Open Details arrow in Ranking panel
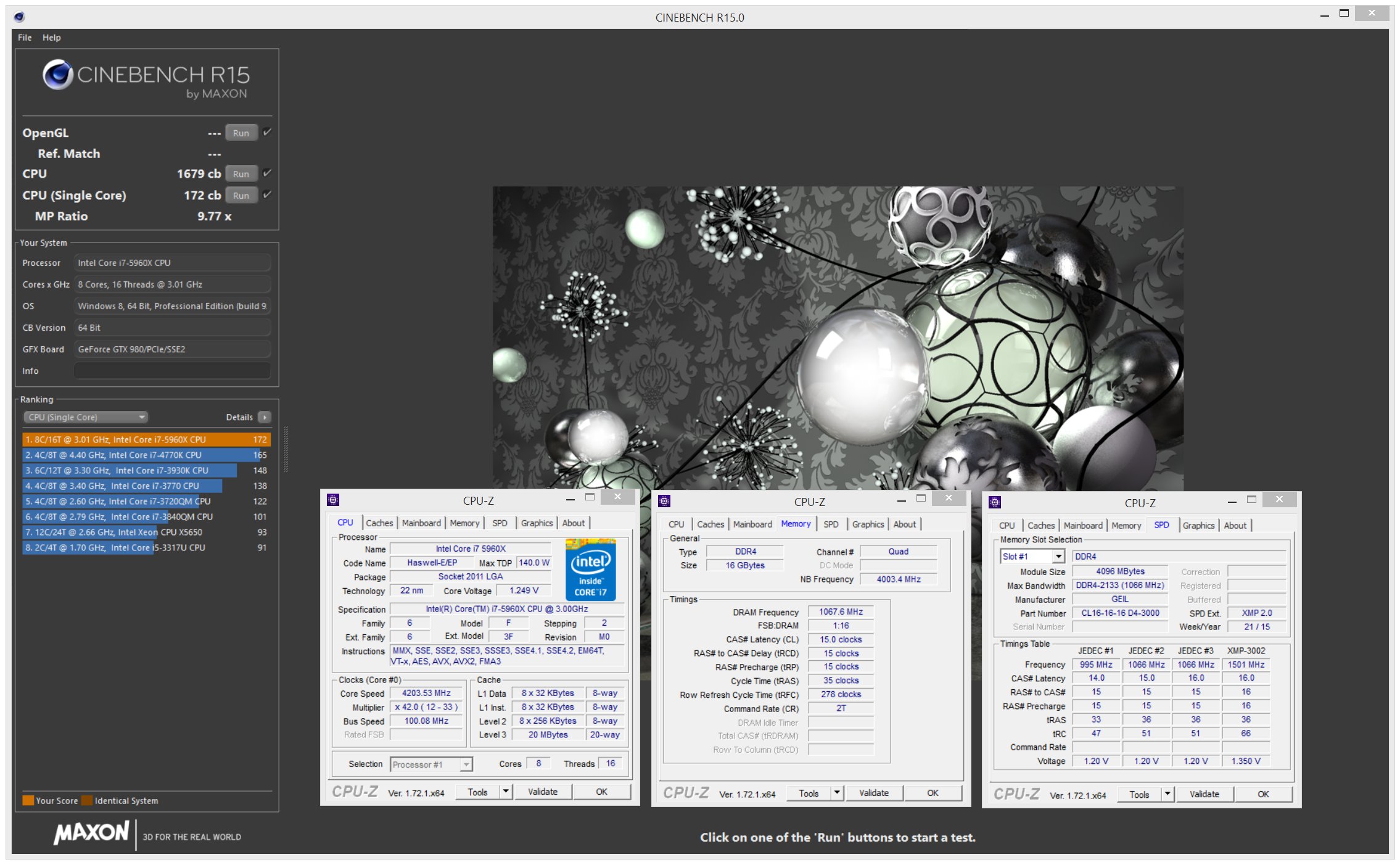The image size is (1400, 862). 265,417
